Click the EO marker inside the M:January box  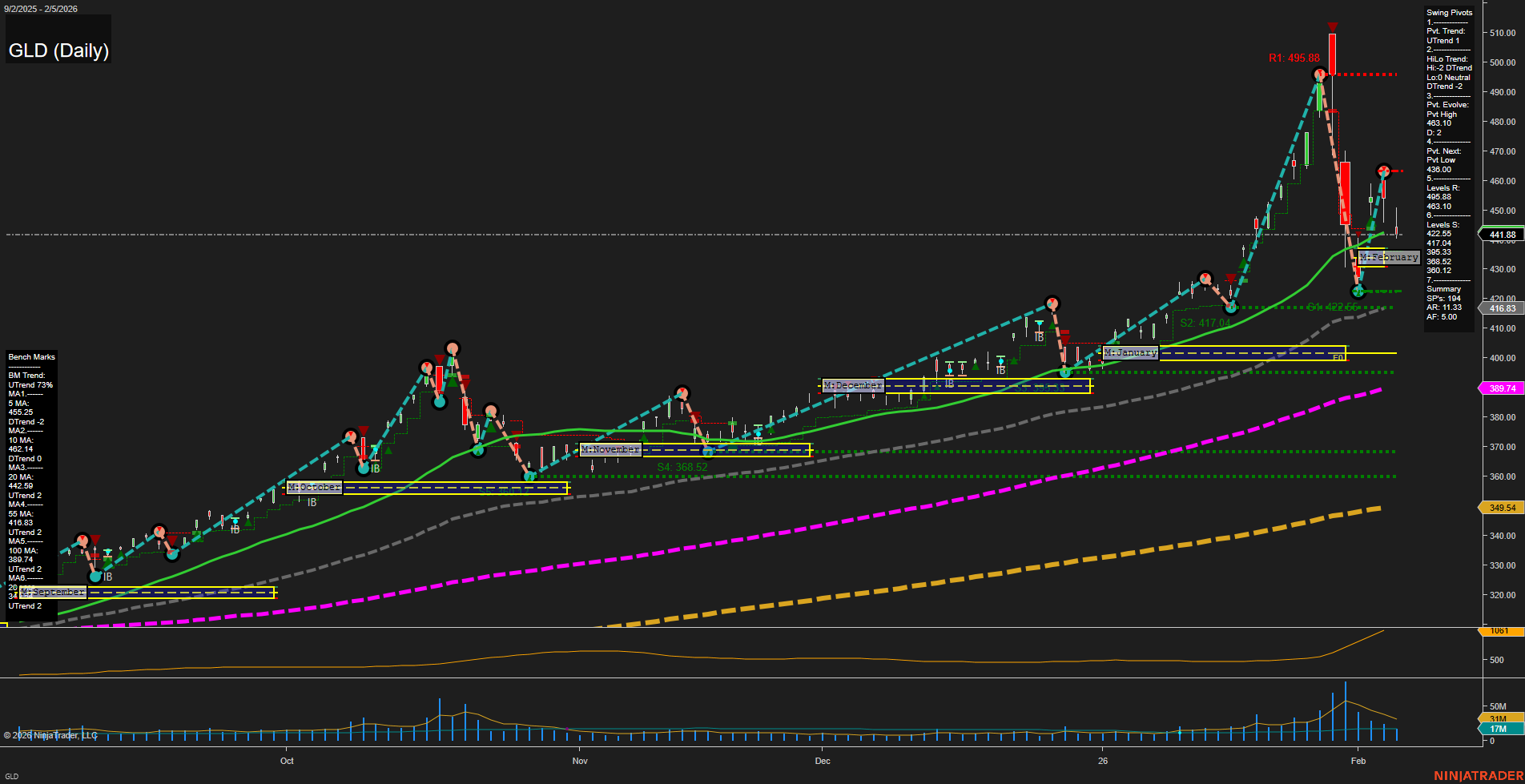pos(1338,357)
